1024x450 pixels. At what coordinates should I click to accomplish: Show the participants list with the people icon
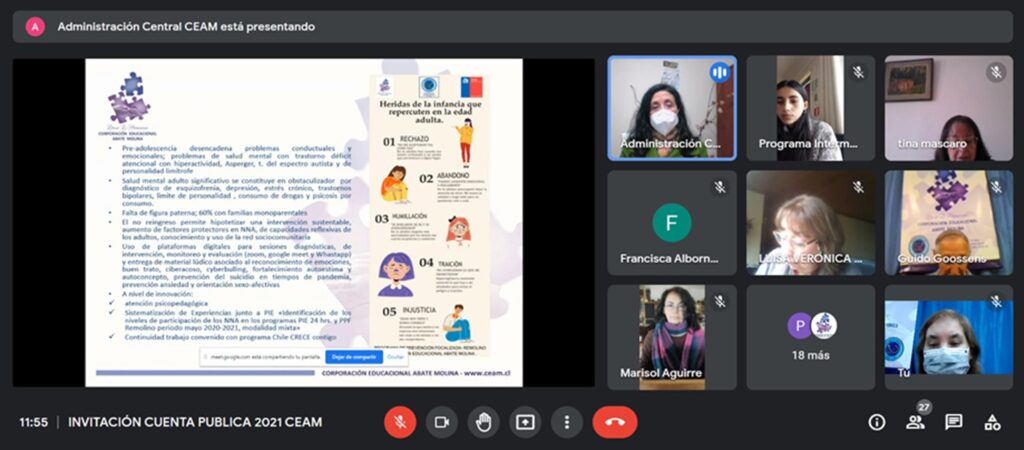point(915,422)
